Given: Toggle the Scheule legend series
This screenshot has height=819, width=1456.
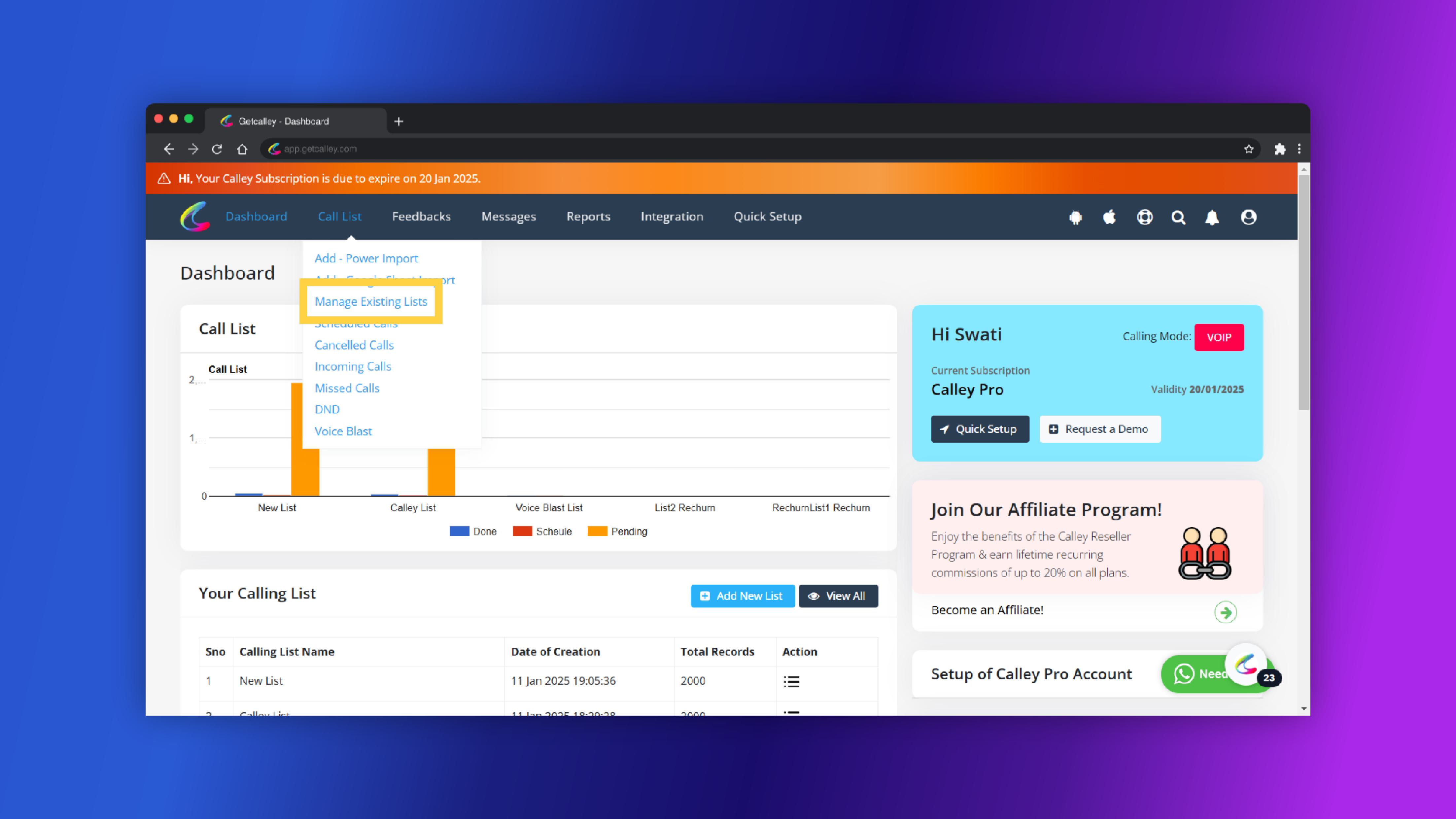Looking at the screenshot, I should pos(542,531).
